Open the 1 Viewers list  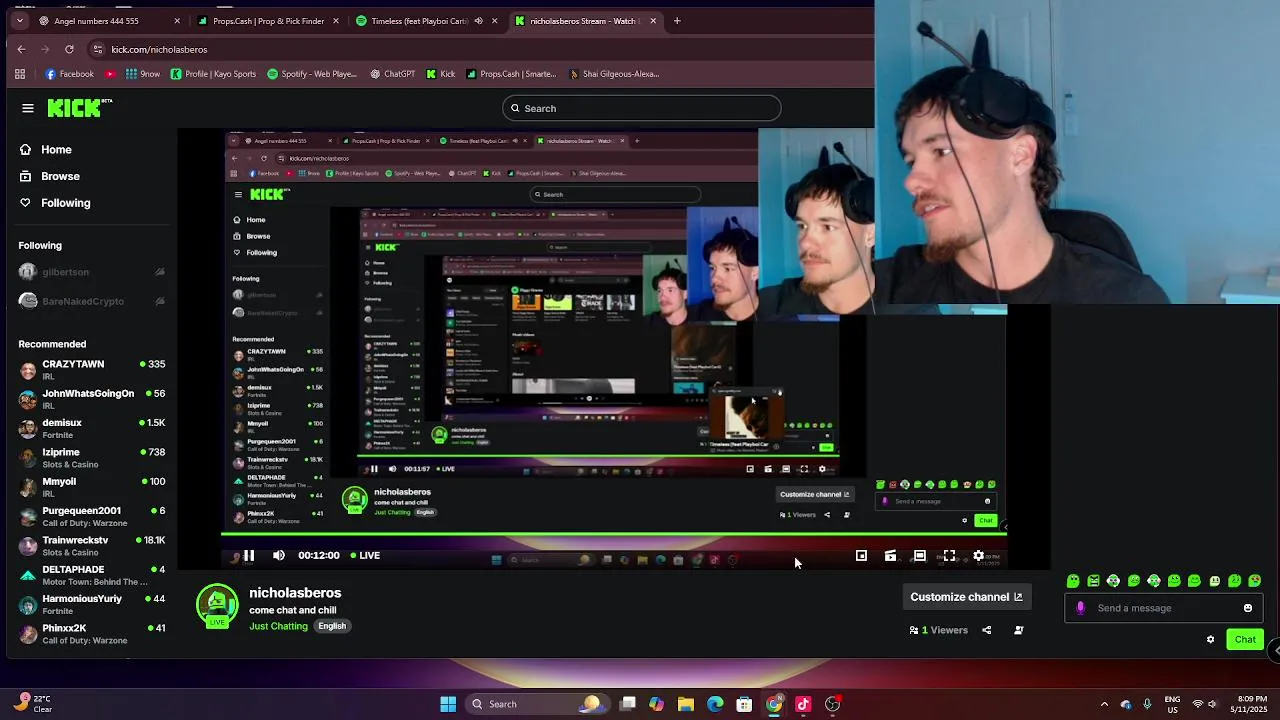(939, 630)
